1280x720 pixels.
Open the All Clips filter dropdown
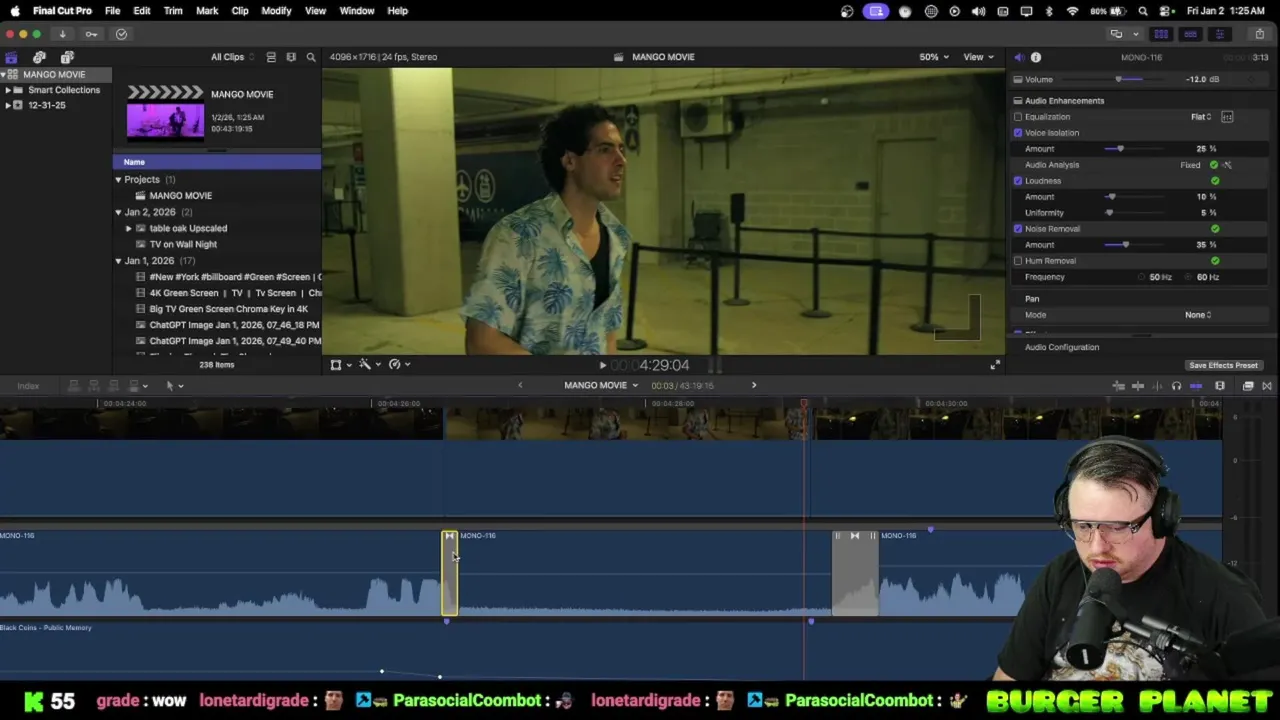(231, 57)
